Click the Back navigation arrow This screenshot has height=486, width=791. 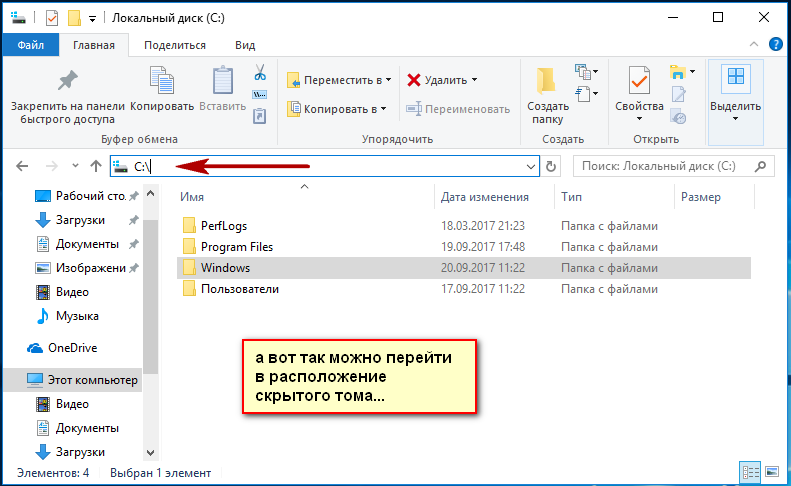click(x=22, y=166)
